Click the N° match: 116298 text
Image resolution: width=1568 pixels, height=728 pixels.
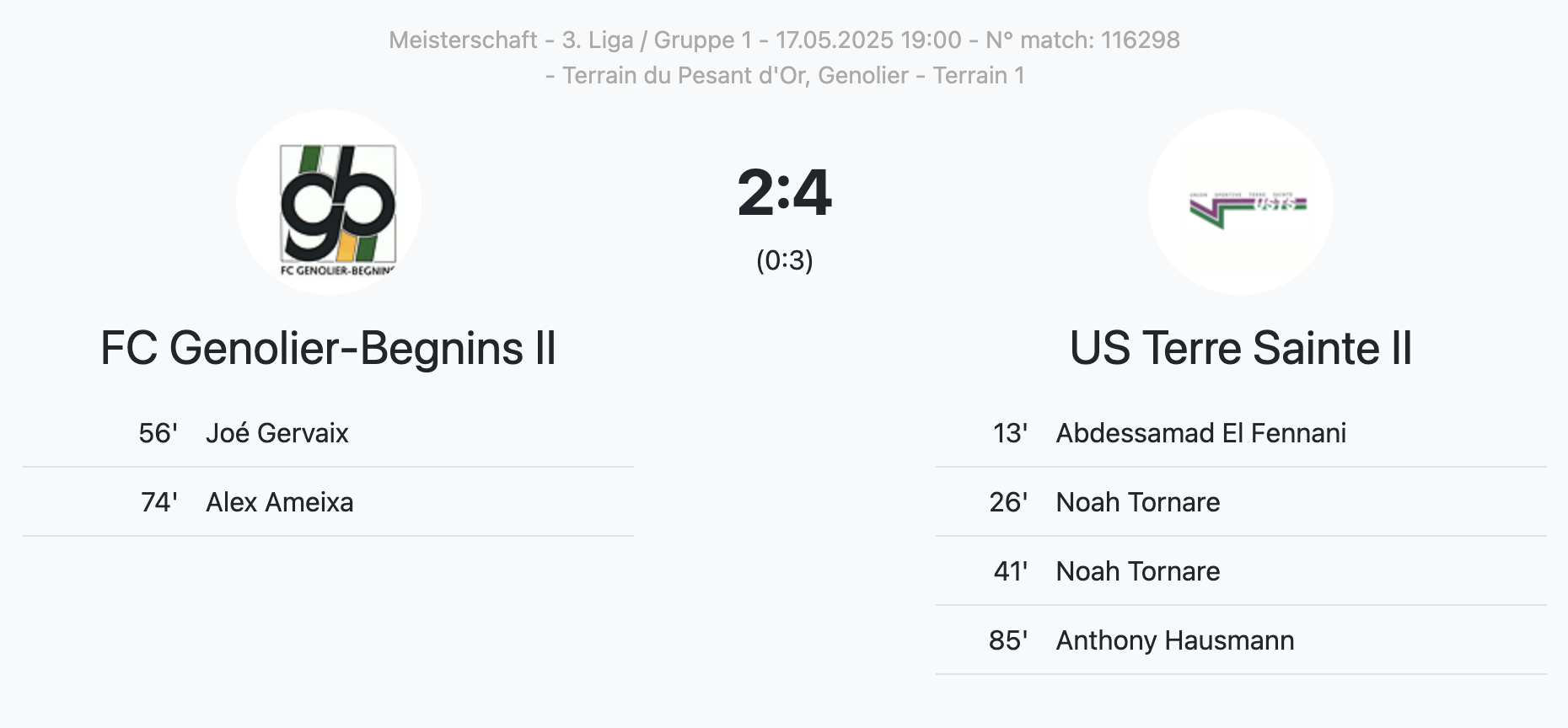[x=1082, y=40]
